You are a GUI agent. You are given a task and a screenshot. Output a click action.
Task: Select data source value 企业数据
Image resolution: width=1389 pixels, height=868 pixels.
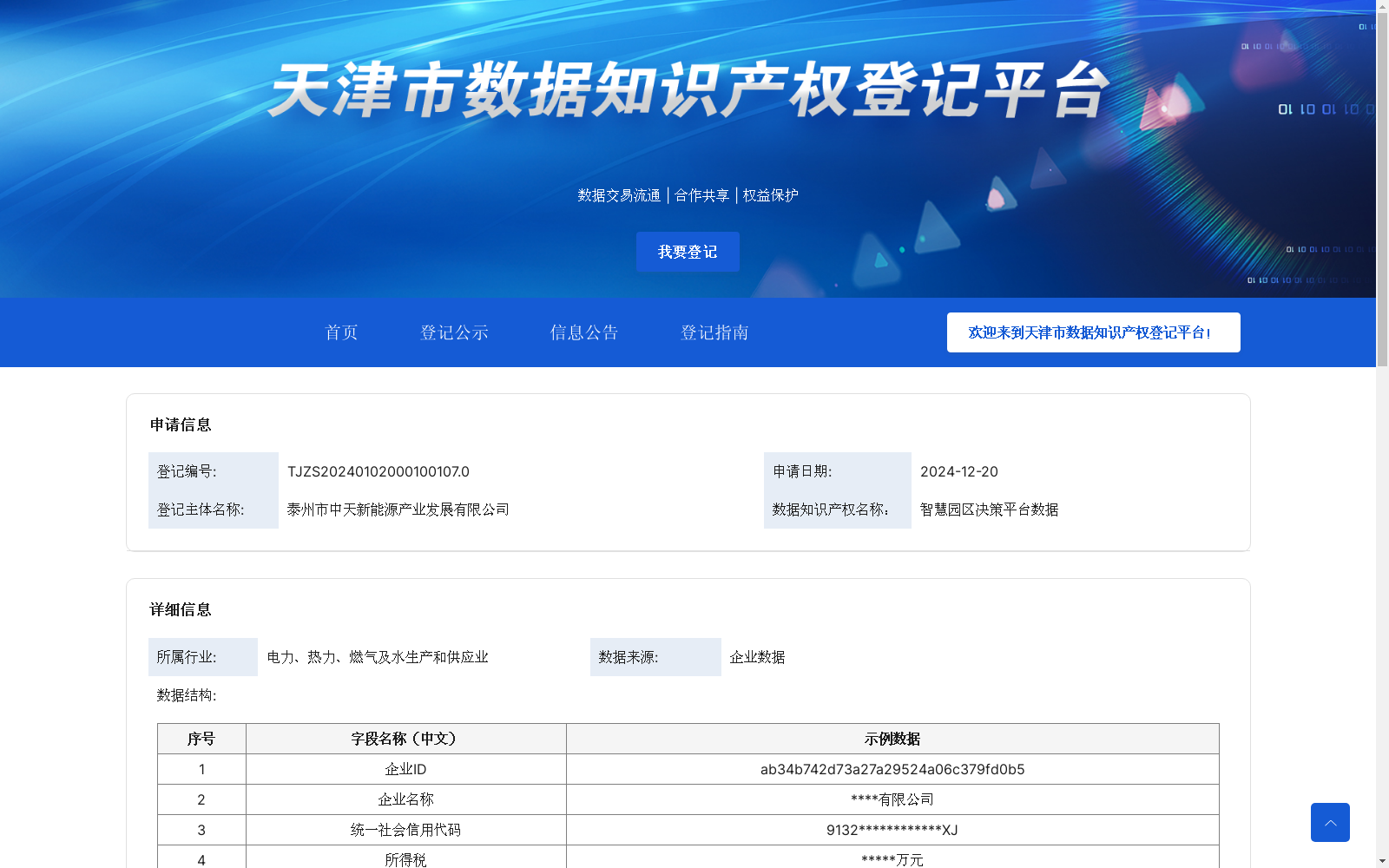757,657
